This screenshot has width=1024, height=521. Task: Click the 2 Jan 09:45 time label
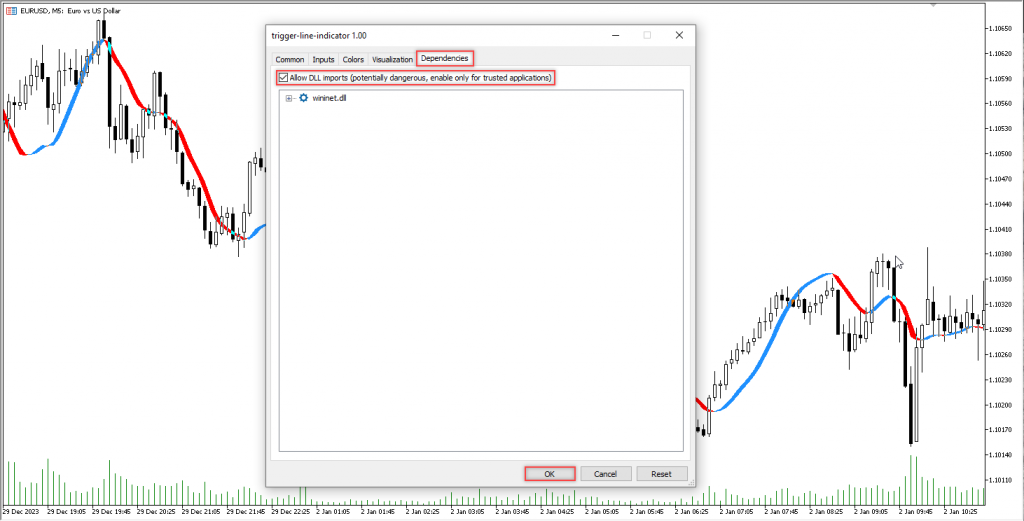pyautogui.click(x=914, y=512)
